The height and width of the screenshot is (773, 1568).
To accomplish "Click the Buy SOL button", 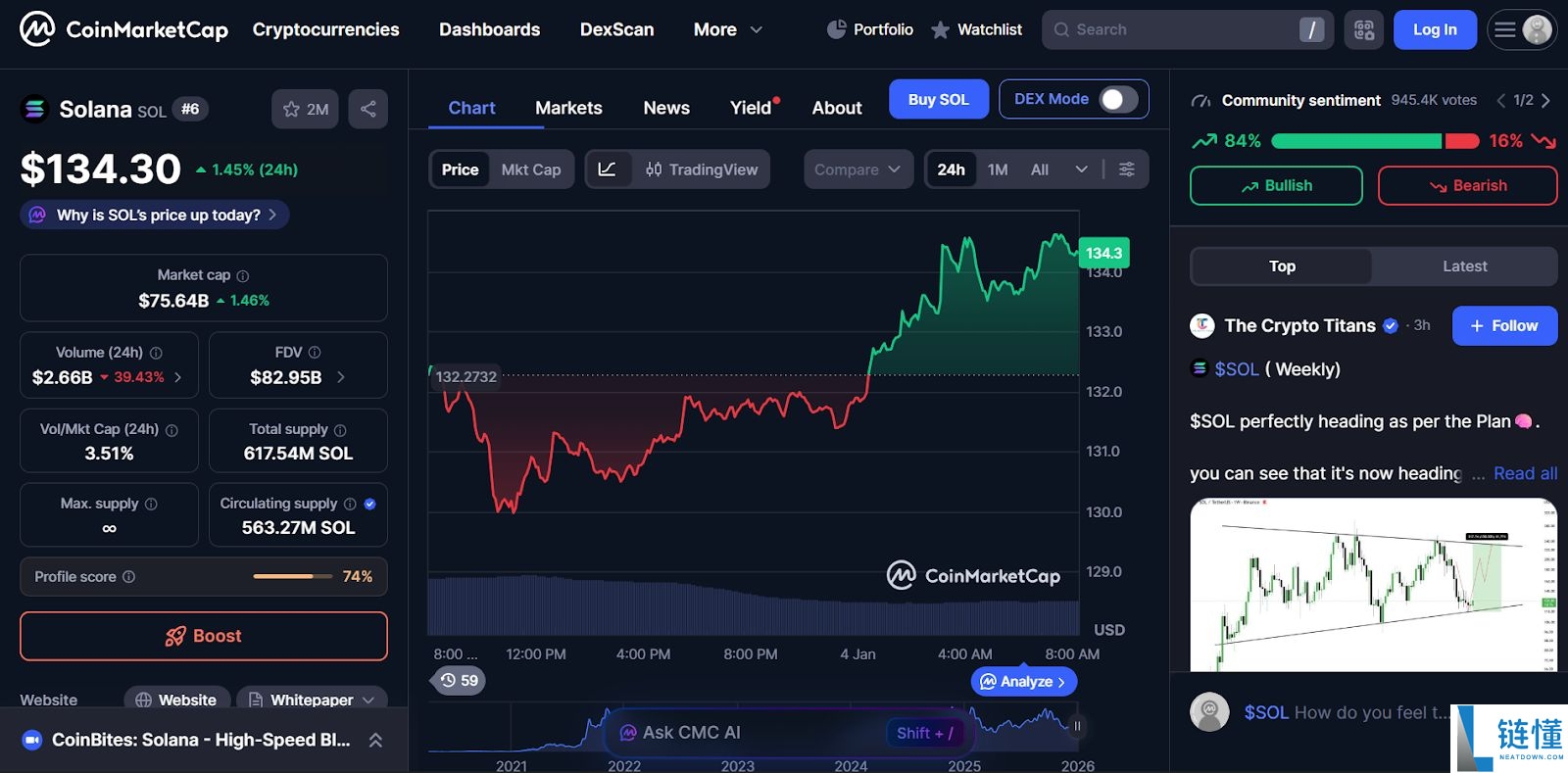I will [x=938, y=99].
